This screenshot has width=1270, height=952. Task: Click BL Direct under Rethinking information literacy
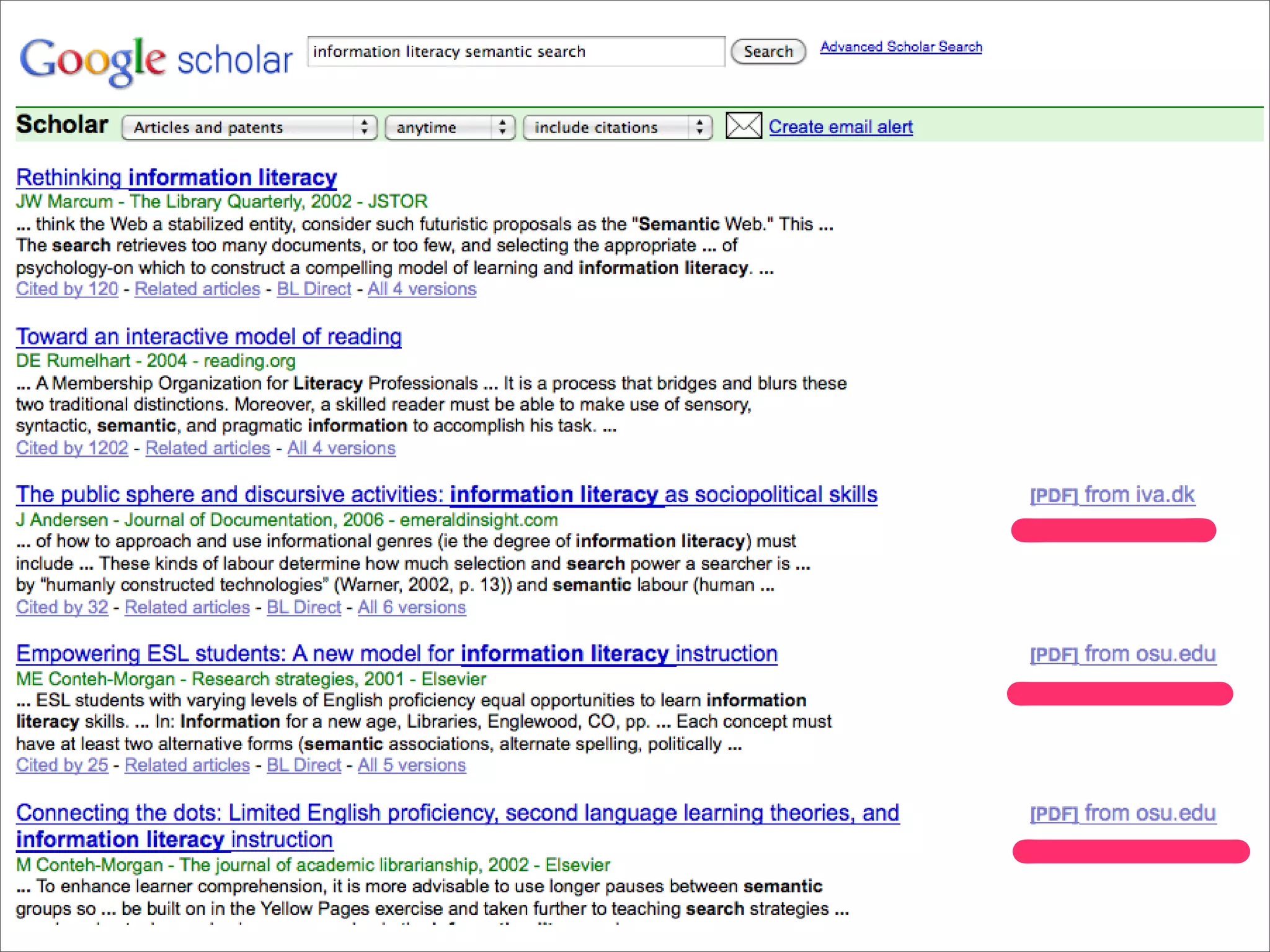coord(314,289)
